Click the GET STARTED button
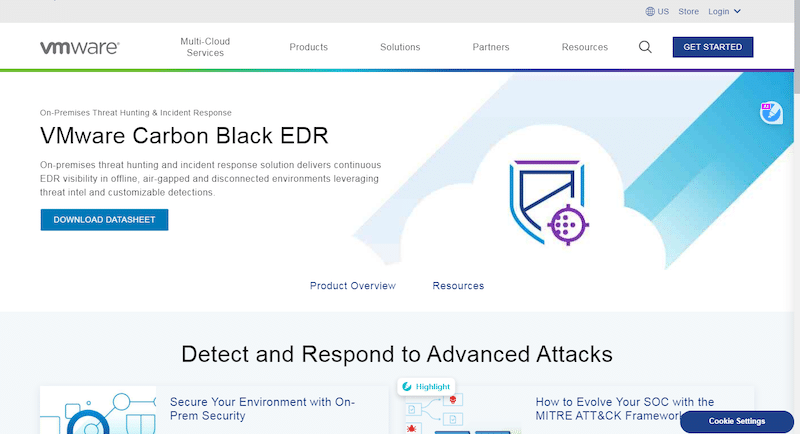Screen dimensions: 800x434 (x=713, y=47)
